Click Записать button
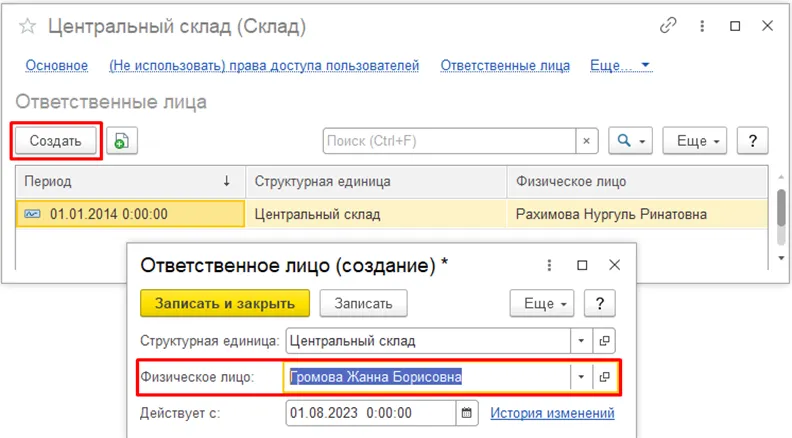 tap(363, 303)
